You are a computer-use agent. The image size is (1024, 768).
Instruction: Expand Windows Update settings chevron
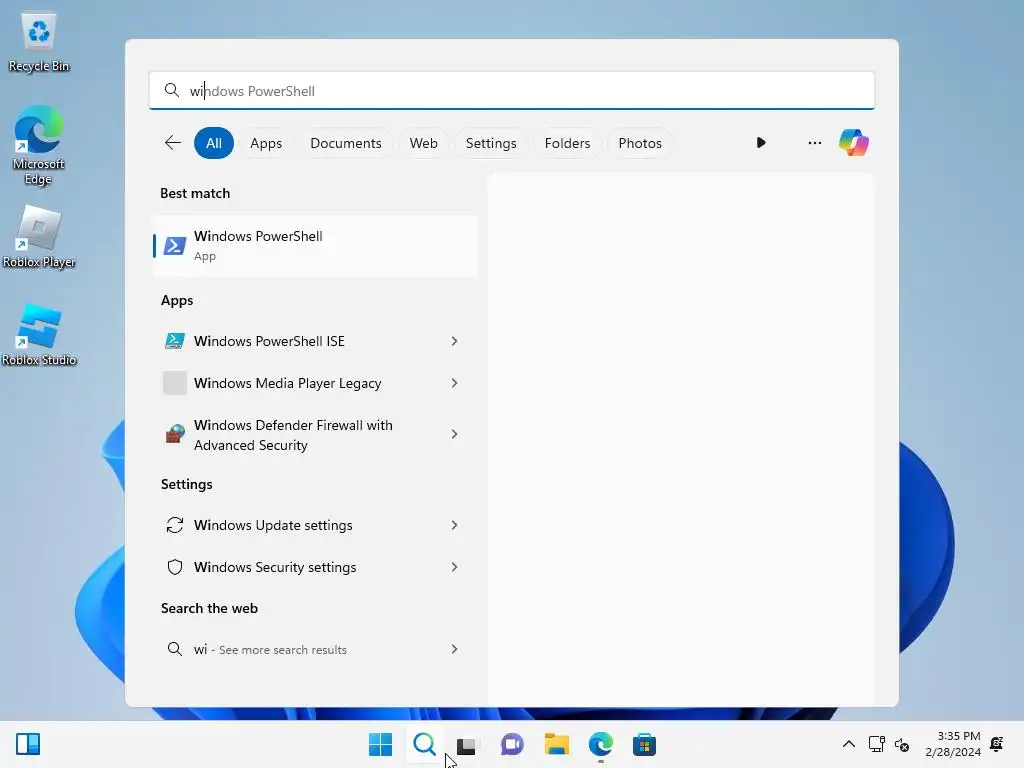click(455, 525)
